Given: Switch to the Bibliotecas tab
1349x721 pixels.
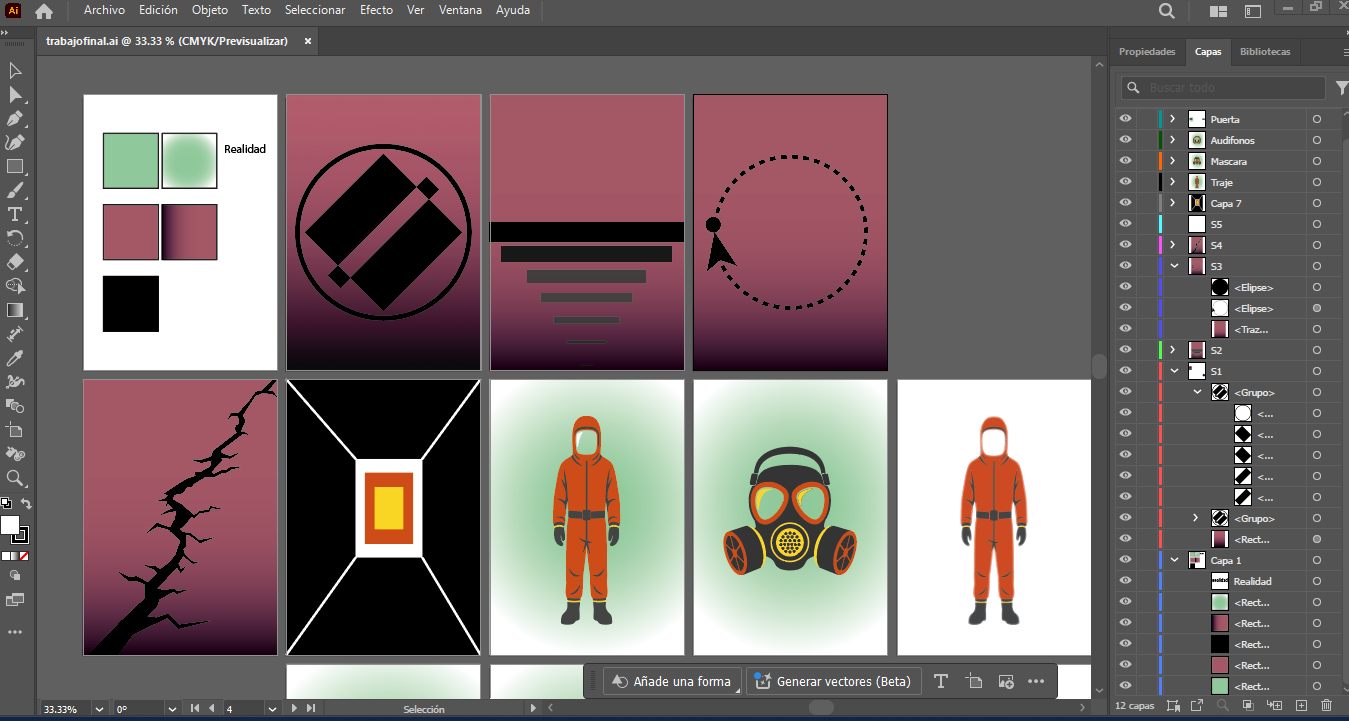Looking at the screenshot, I should coord(1265,52).
